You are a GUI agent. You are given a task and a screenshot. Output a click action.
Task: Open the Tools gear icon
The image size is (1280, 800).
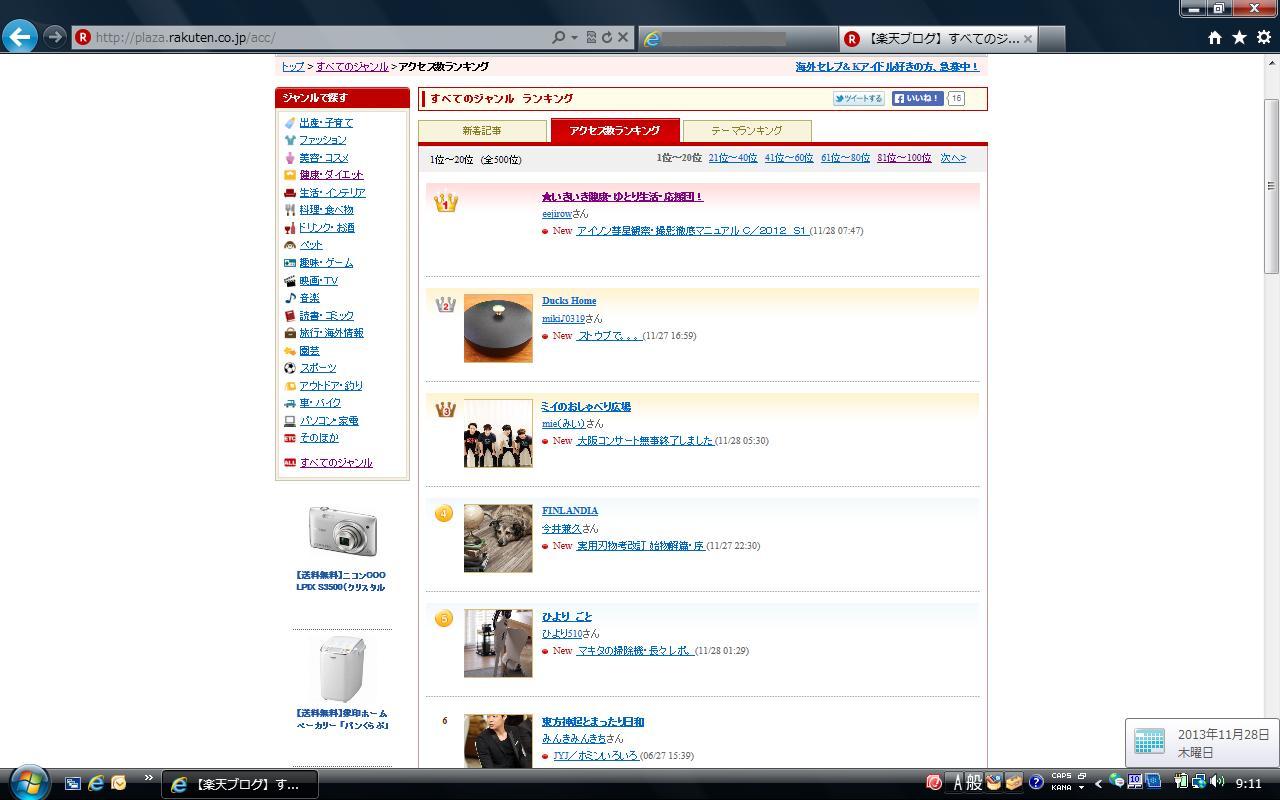click(1263, 37)
